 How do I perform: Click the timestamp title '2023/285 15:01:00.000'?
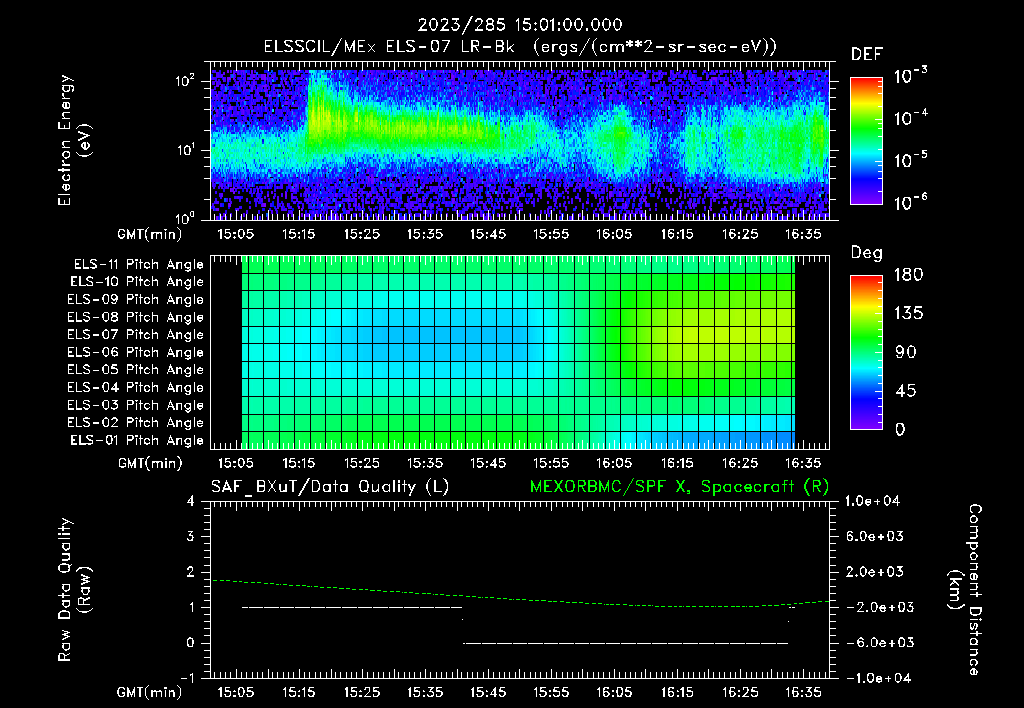[520, 25]
